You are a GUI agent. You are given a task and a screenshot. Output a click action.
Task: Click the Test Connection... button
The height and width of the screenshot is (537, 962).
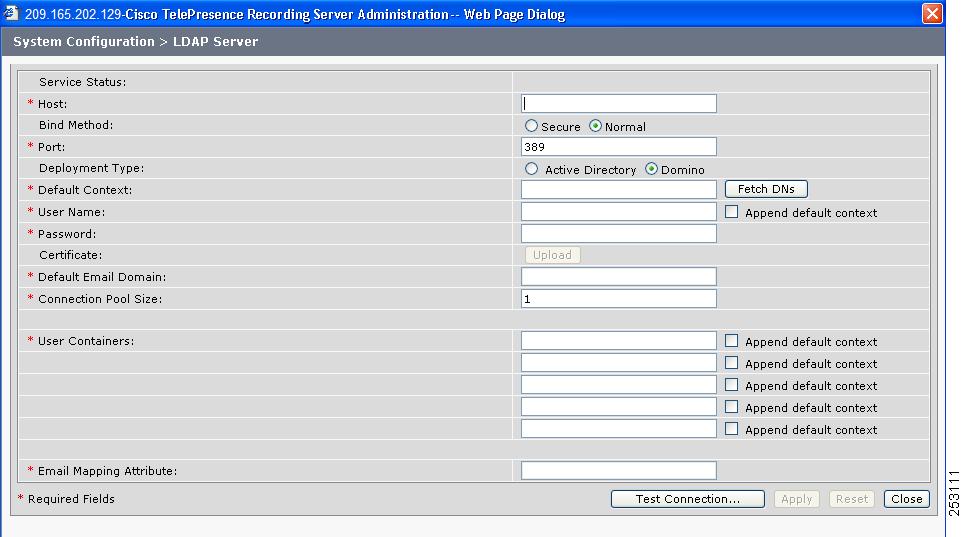[688, 499]
